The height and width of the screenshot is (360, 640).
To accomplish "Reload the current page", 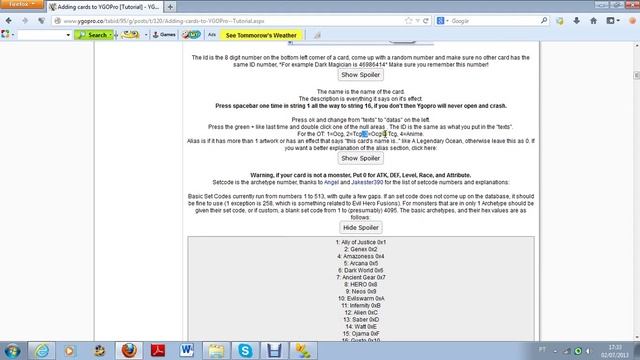I will tap(426, 21).
